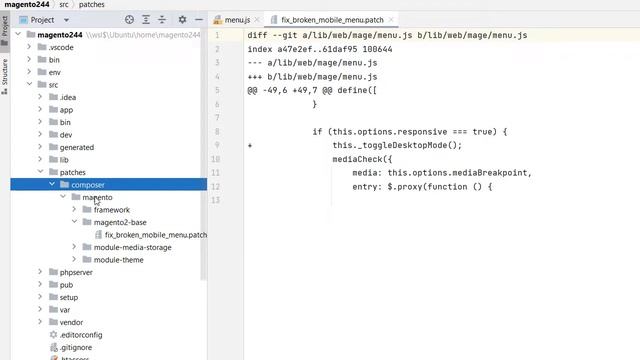This screenshot has width=640, height=360.
Task: Expand the setup folder
Action: (40, 297)
